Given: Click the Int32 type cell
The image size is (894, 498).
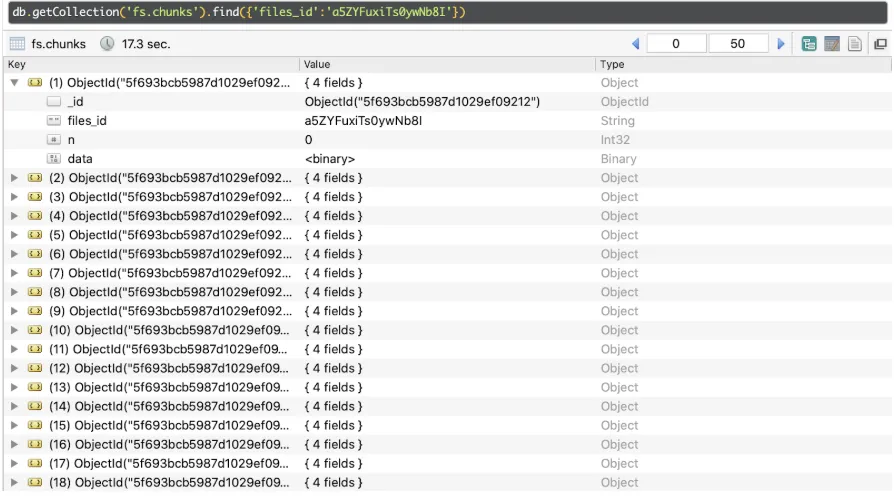Looking at the screenshot, I should [x=615, y=140].
